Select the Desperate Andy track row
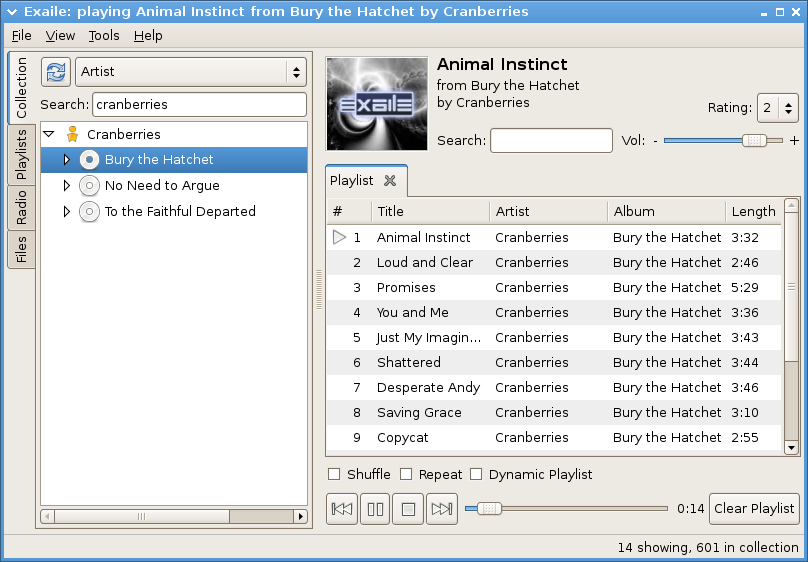Viewport: 808px width, 562px height. 554,387
